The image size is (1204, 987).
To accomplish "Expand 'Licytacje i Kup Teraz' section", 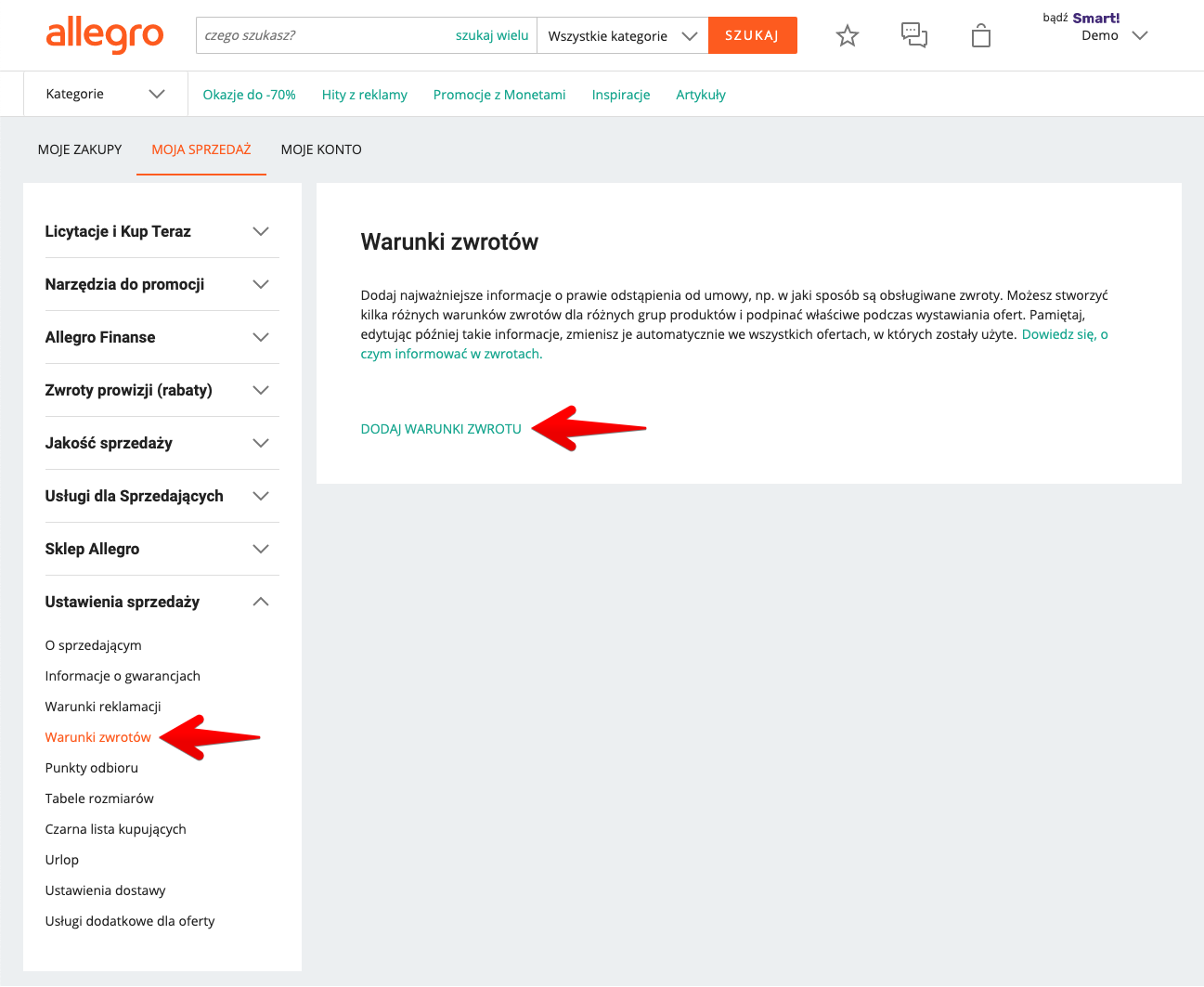I will (x=162, y=231).
